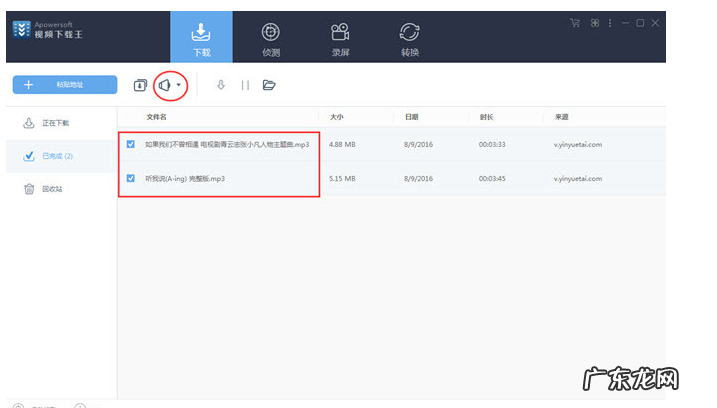717x408 pixels.
Task: Click the start download arrow icon
Action: tap(220, 85)
